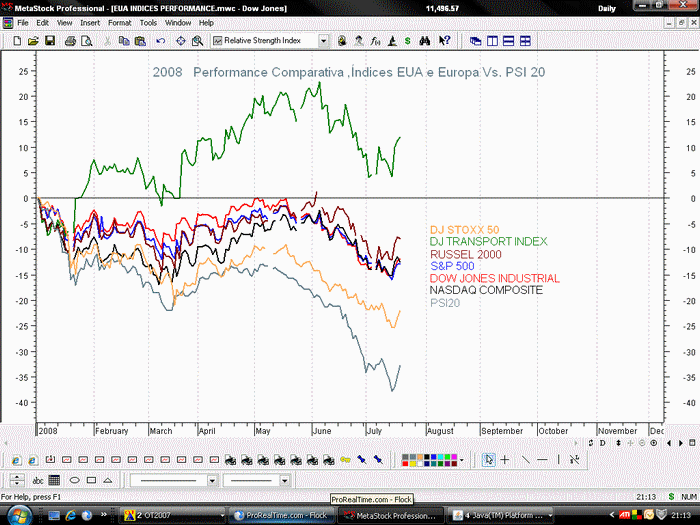Click the grid table icon beside abc
The image size is (700, 525).
(54, 481)
